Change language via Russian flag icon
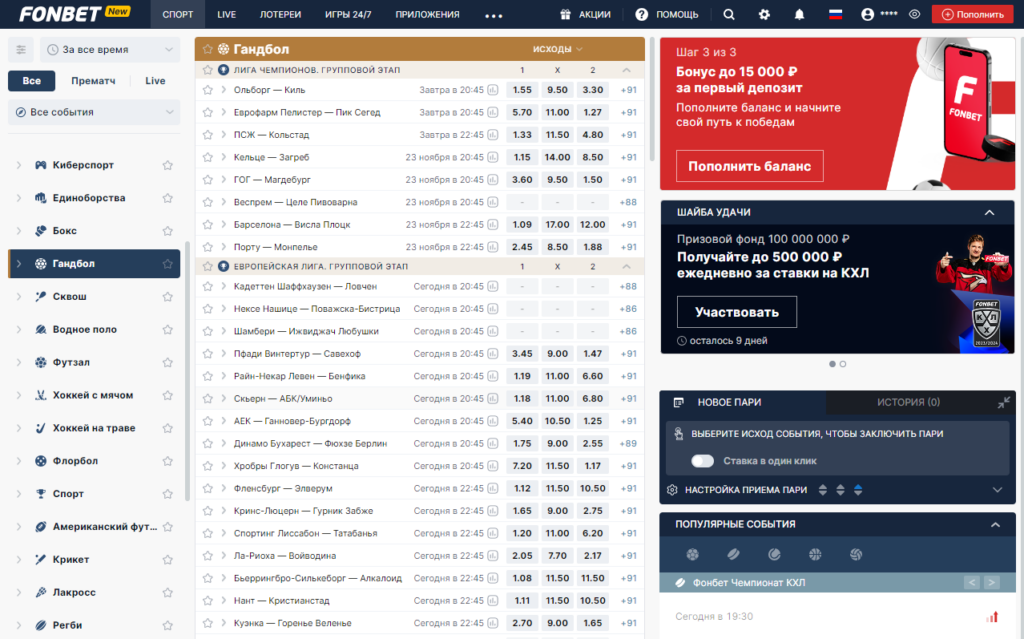 pyautogui.click(x=835, y=14)
